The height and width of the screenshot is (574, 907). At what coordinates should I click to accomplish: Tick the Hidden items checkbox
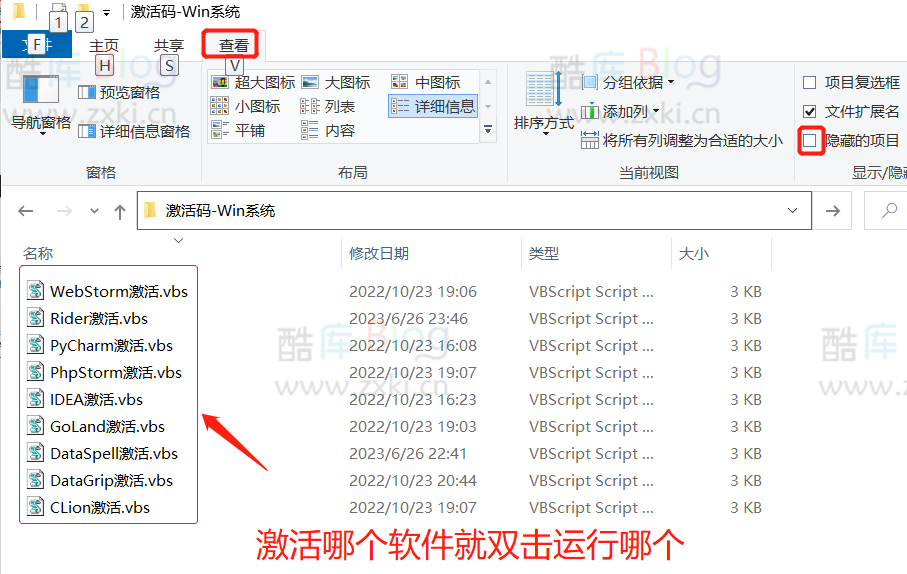tap(810, 141)
